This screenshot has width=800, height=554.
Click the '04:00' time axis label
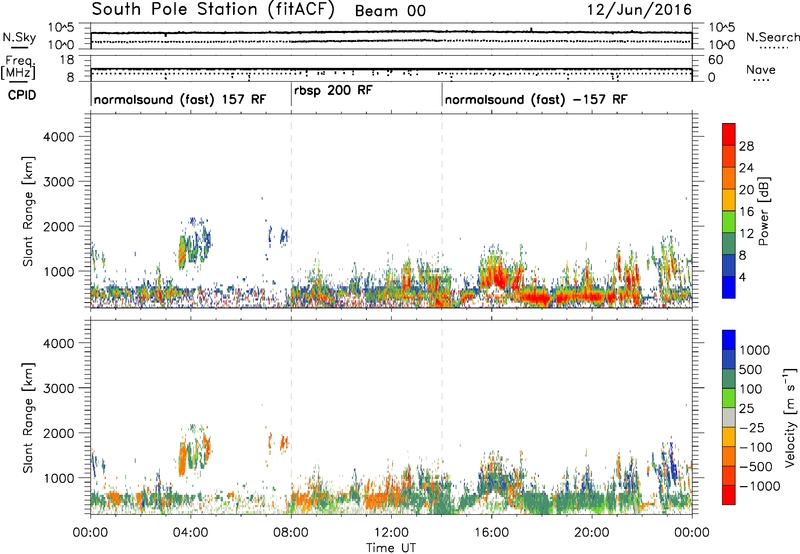coord(190,533)
